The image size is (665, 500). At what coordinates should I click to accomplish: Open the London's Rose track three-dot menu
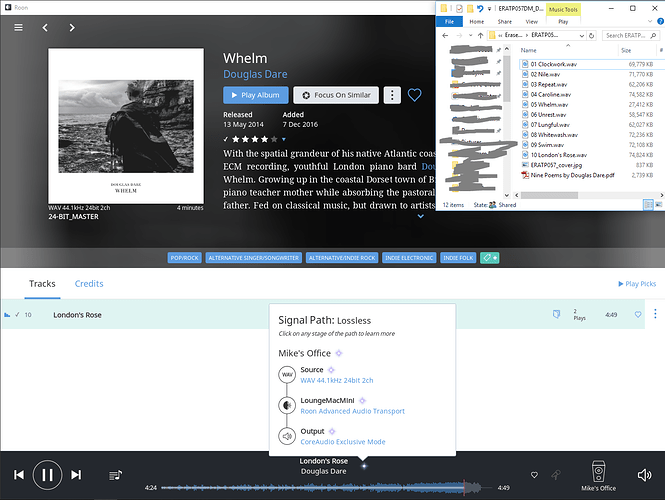click(655, 314)
